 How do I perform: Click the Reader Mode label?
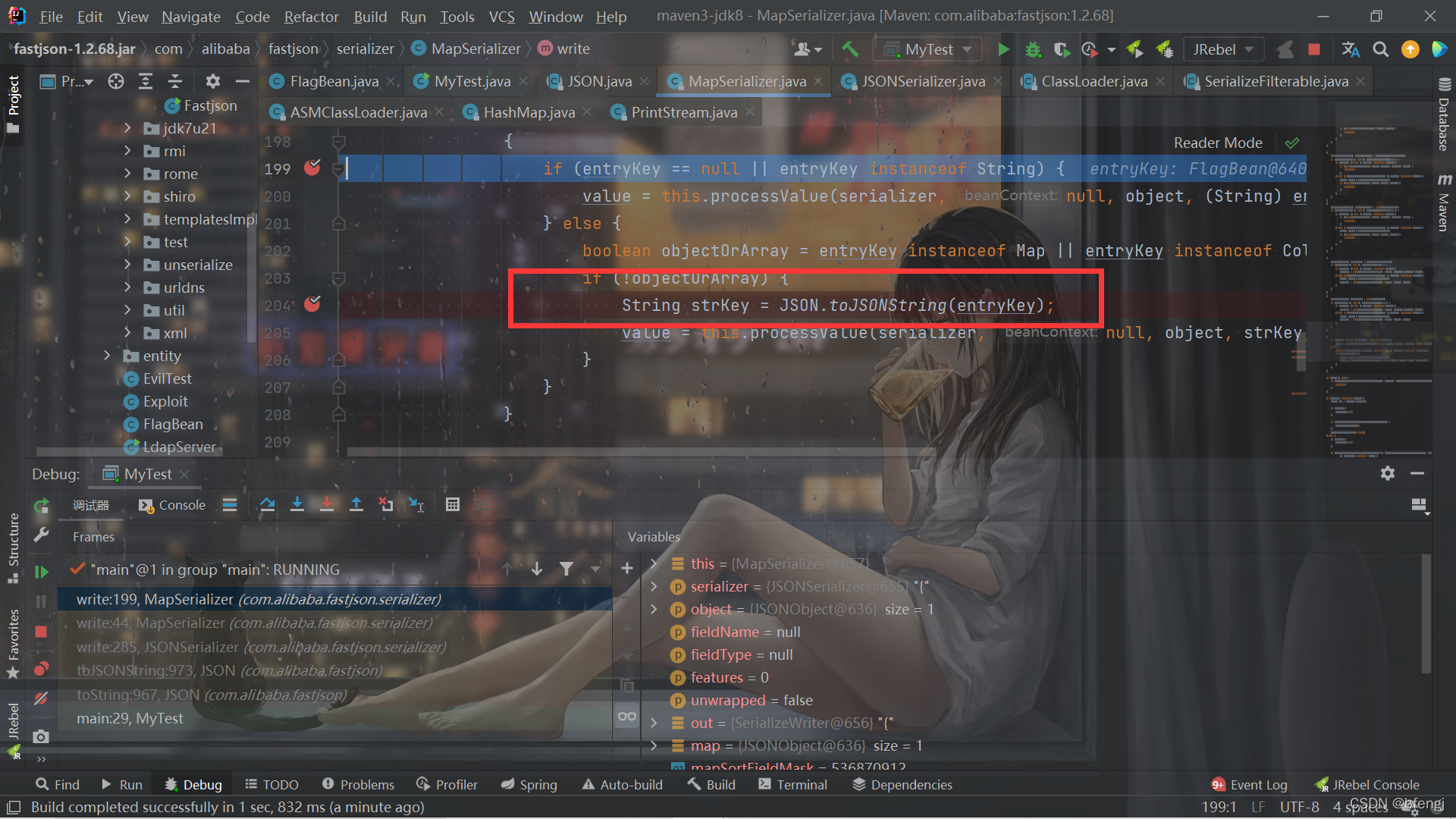click(1217, 143)
